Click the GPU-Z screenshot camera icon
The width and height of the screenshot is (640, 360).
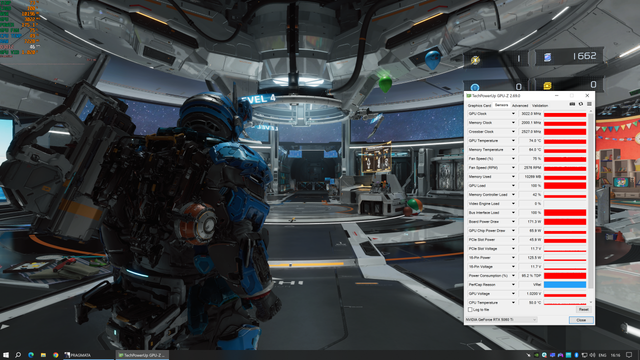coord(572,104)
